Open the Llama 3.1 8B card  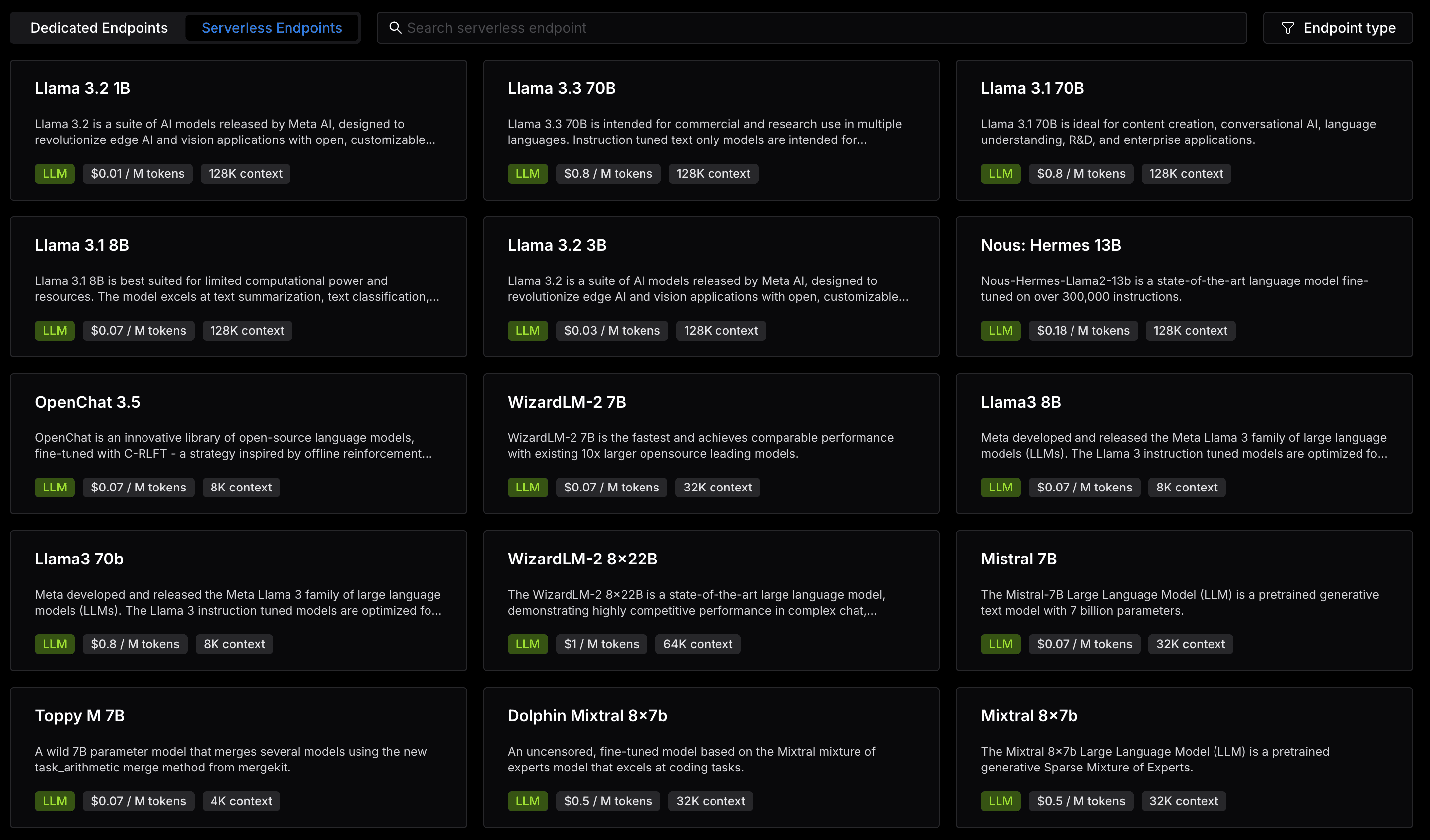point(238,286)
